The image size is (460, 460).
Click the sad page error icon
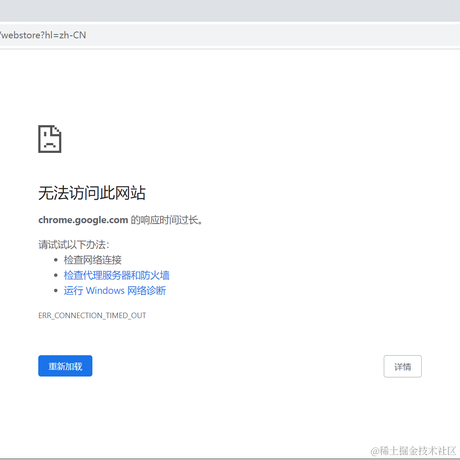(50, 139)
